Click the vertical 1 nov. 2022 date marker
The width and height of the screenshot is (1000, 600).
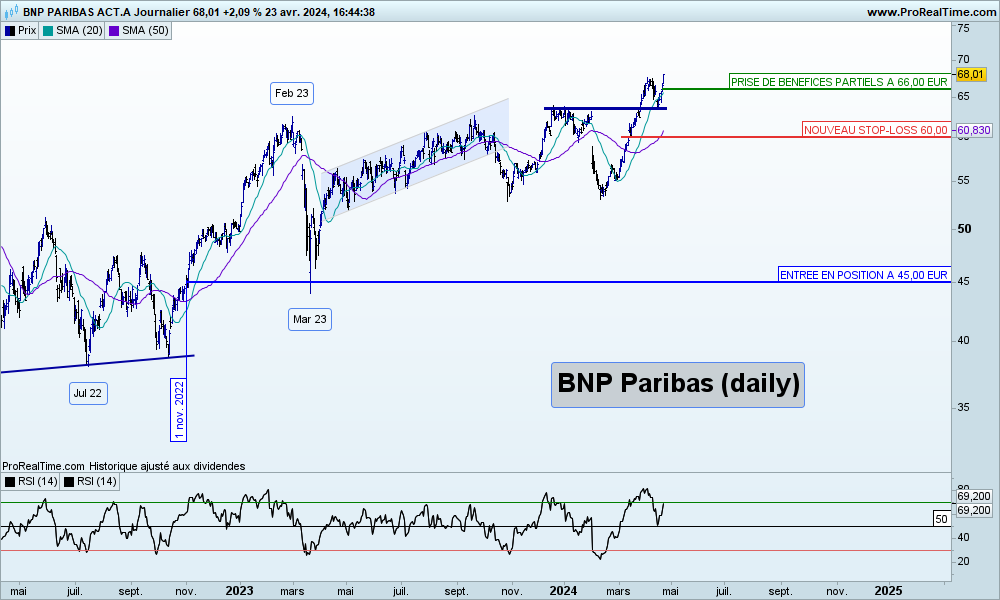[x=179, y=408]
